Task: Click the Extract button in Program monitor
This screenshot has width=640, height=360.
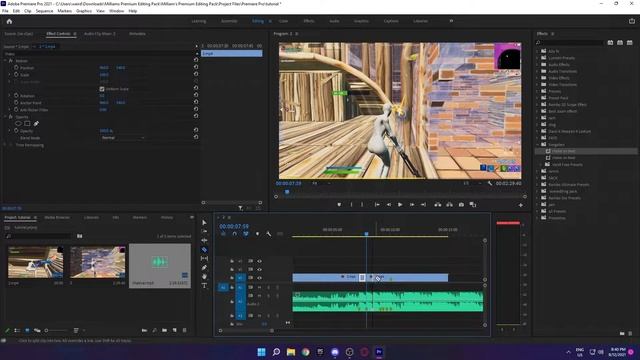Action: point(449,204)
